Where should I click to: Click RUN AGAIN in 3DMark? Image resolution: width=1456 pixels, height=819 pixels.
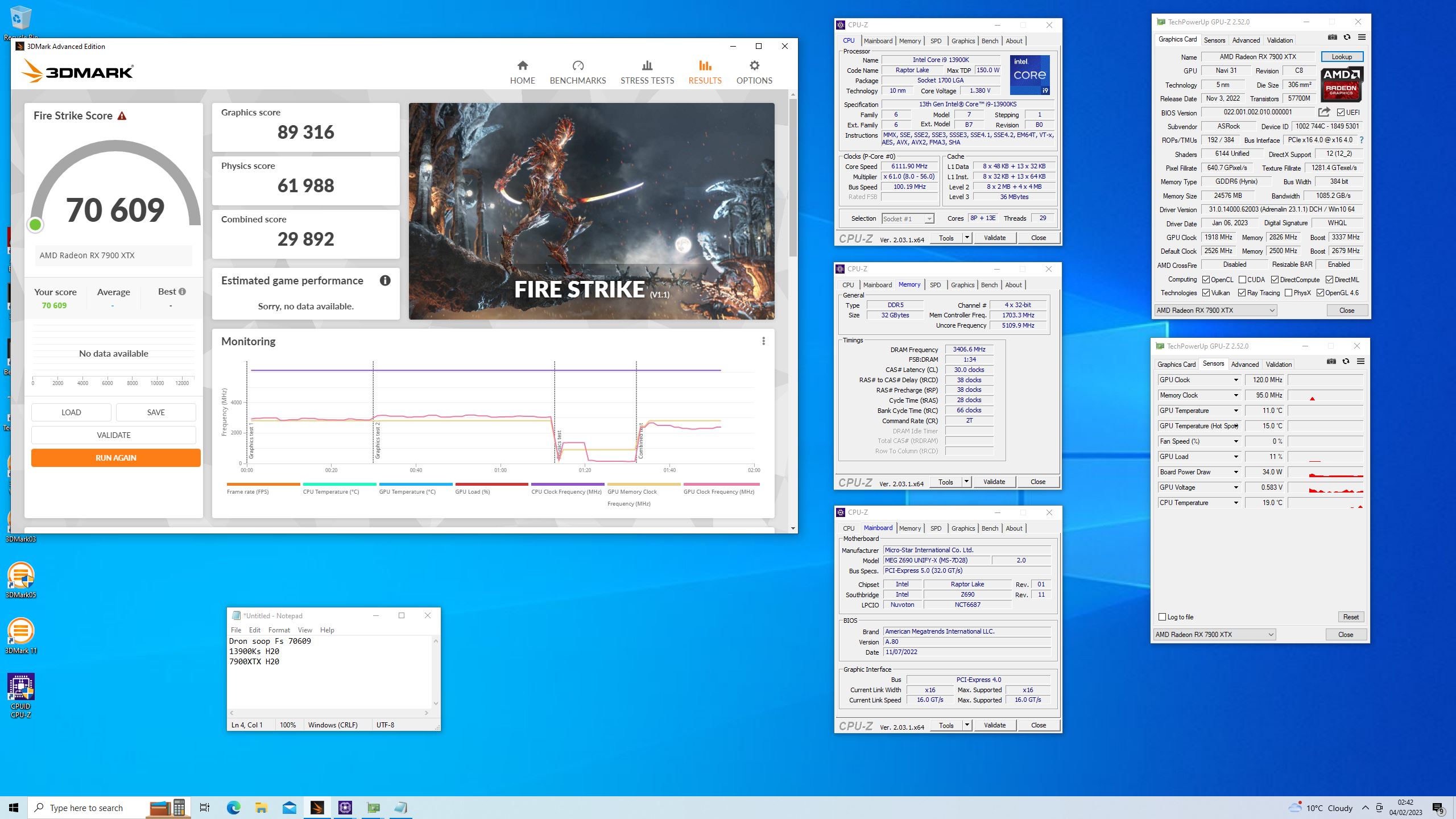pyautogui.click(x=115, y=458)
